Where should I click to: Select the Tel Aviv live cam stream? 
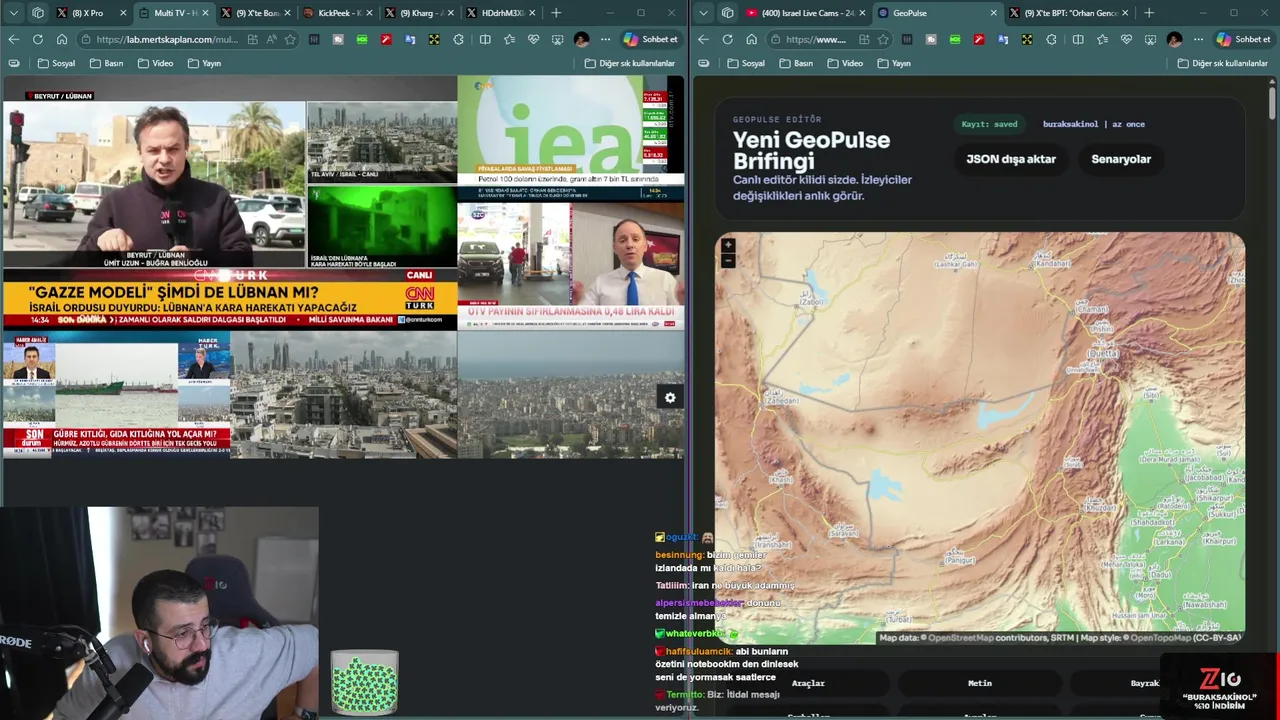pos(381,141)
